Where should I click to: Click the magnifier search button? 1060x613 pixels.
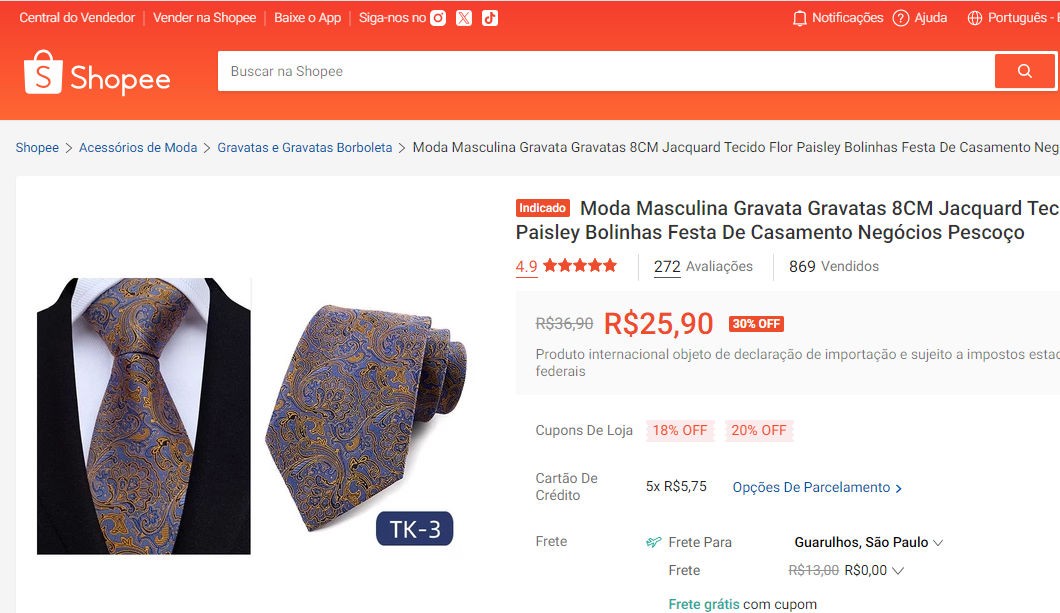[1024, 71]
